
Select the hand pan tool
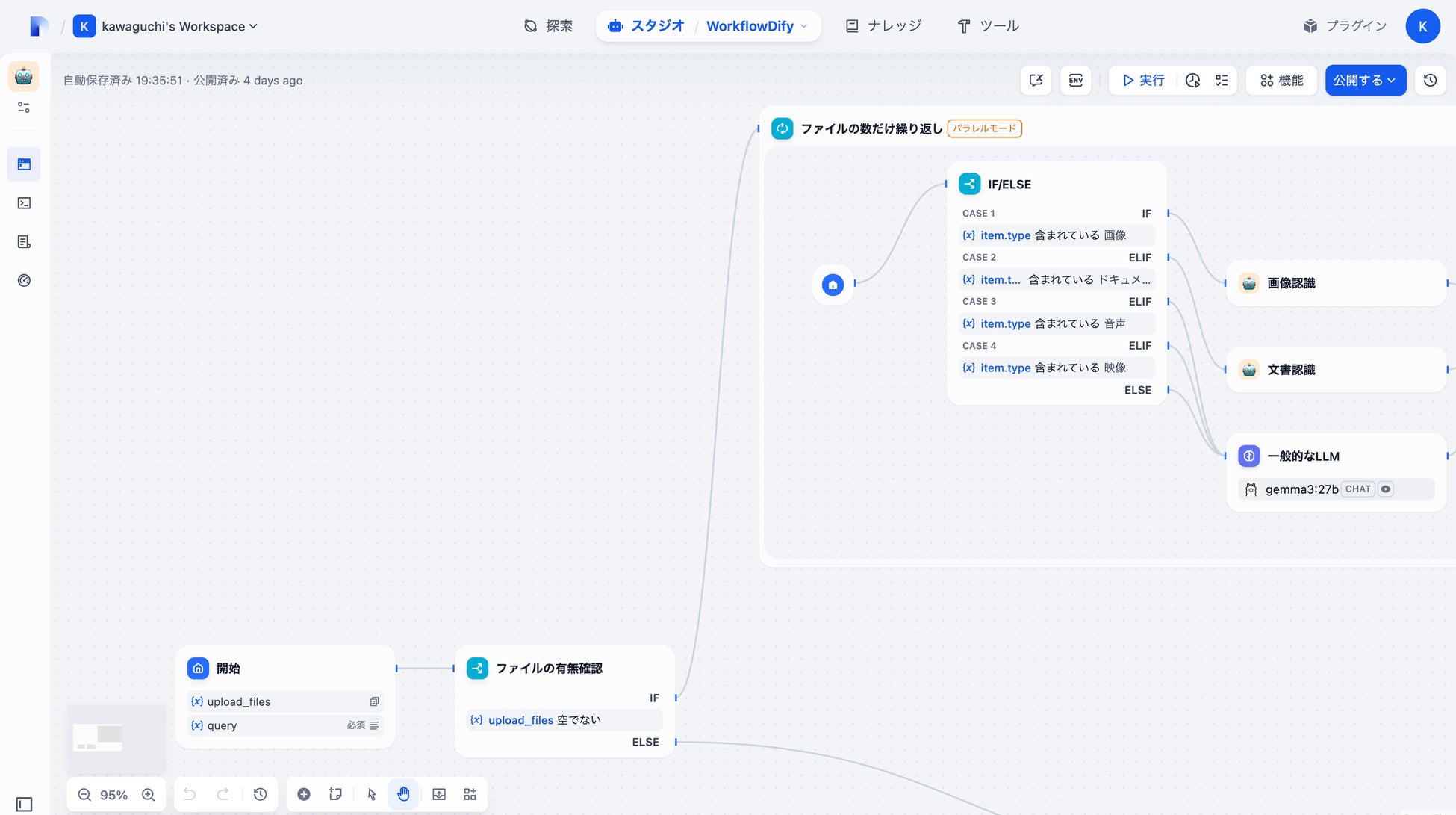(x=403, y=794)
